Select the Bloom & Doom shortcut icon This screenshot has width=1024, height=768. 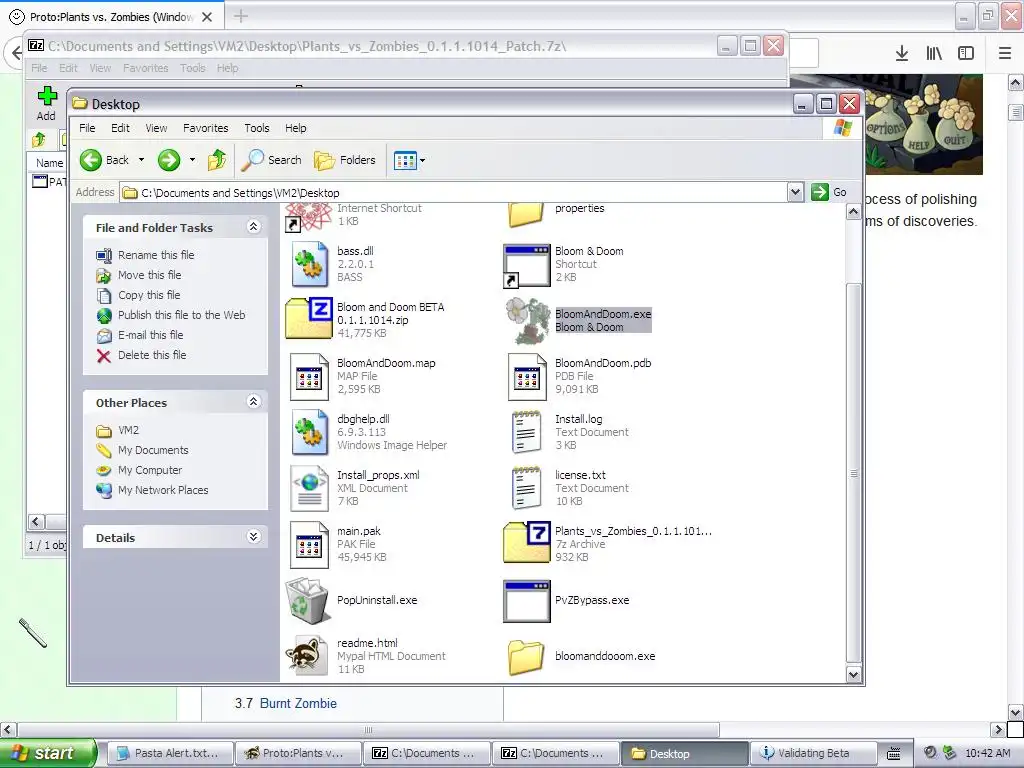[x=526, y=265]
